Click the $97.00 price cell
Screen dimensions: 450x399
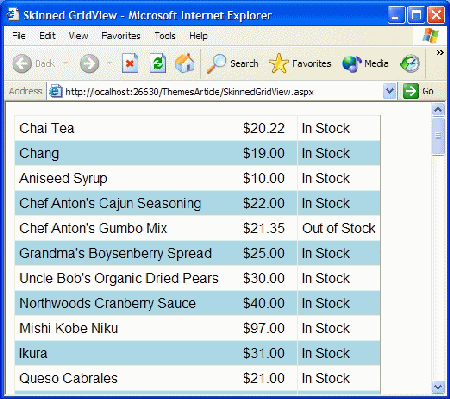click(268, 328)
